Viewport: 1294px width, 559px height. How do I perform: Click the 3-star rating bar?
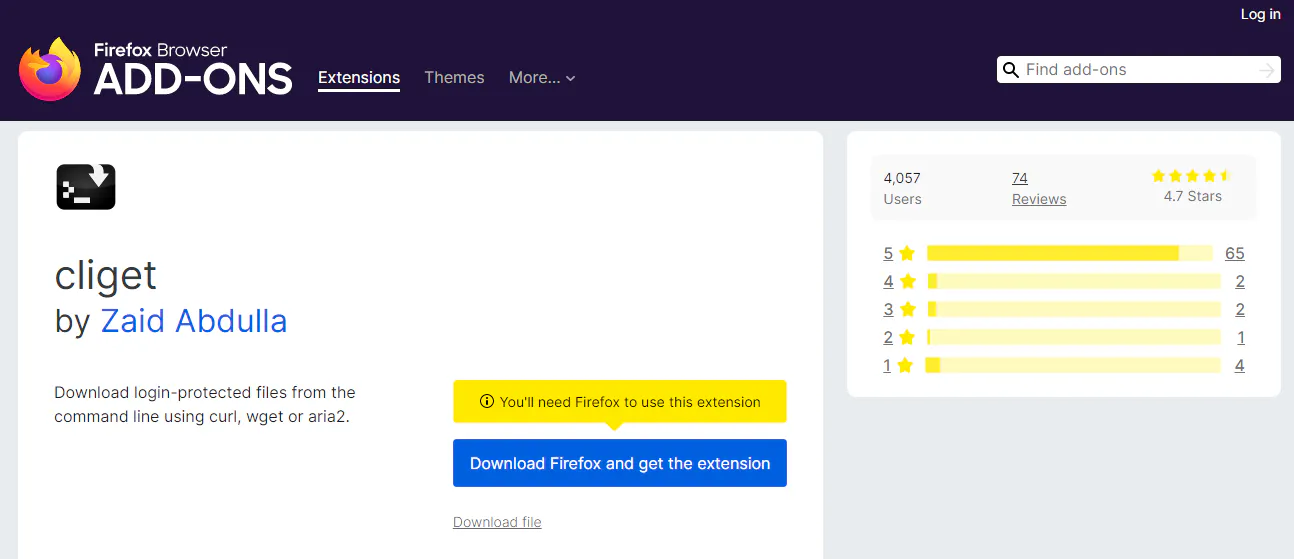(1074, 309)
